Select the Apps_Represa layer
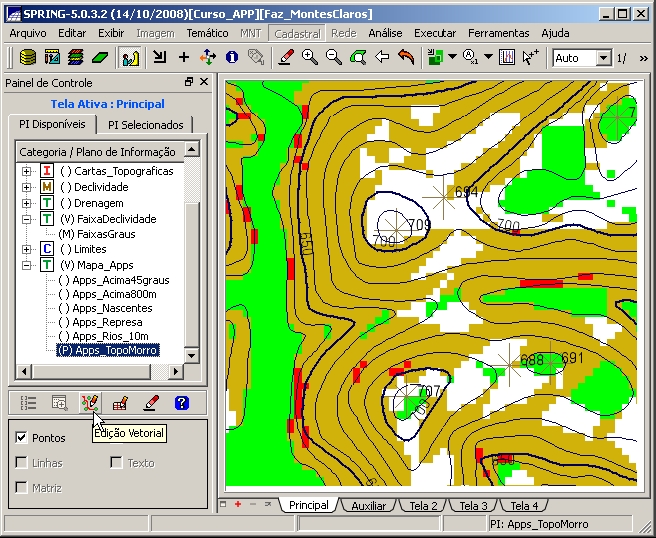Viewport: 656px width, 538px height. pyautogui.click(x=107, y=322)
